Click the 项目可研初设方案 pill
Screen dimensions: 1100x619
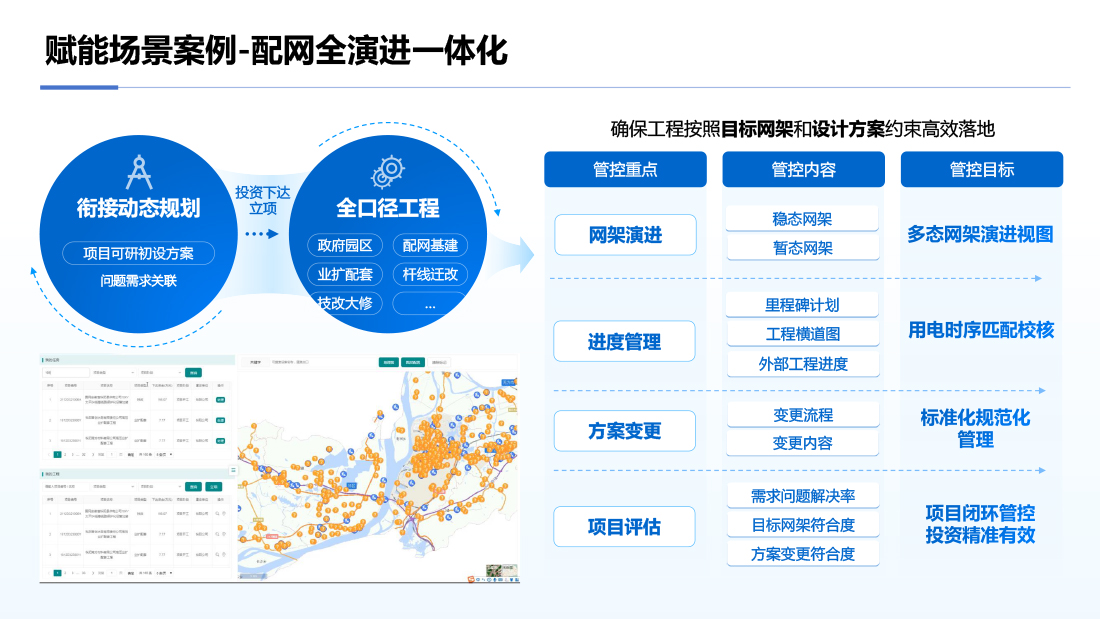(x=138, y=253)
